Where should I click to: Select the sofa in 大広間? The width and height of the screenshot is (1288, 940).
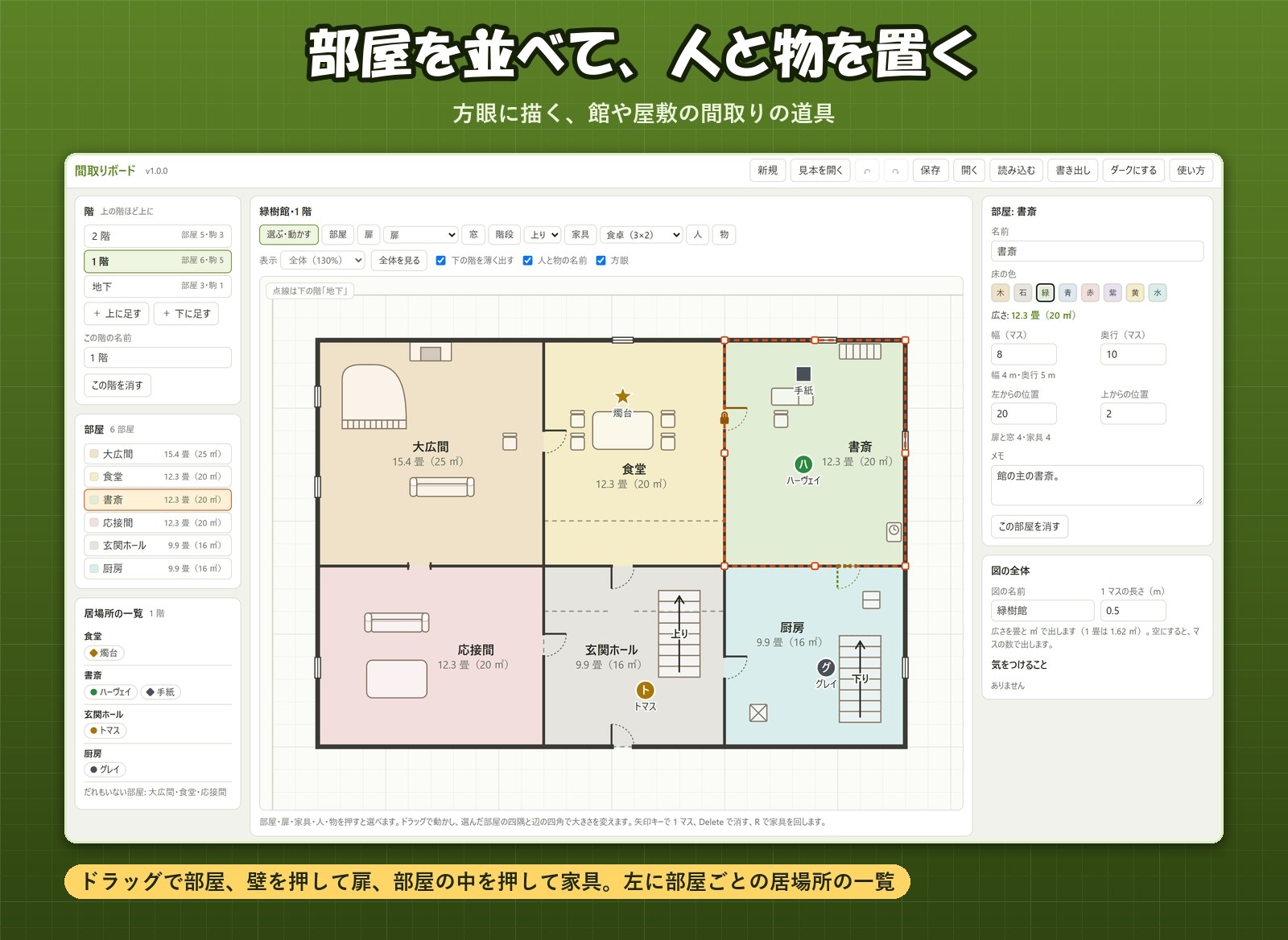[x=442, y=487]
